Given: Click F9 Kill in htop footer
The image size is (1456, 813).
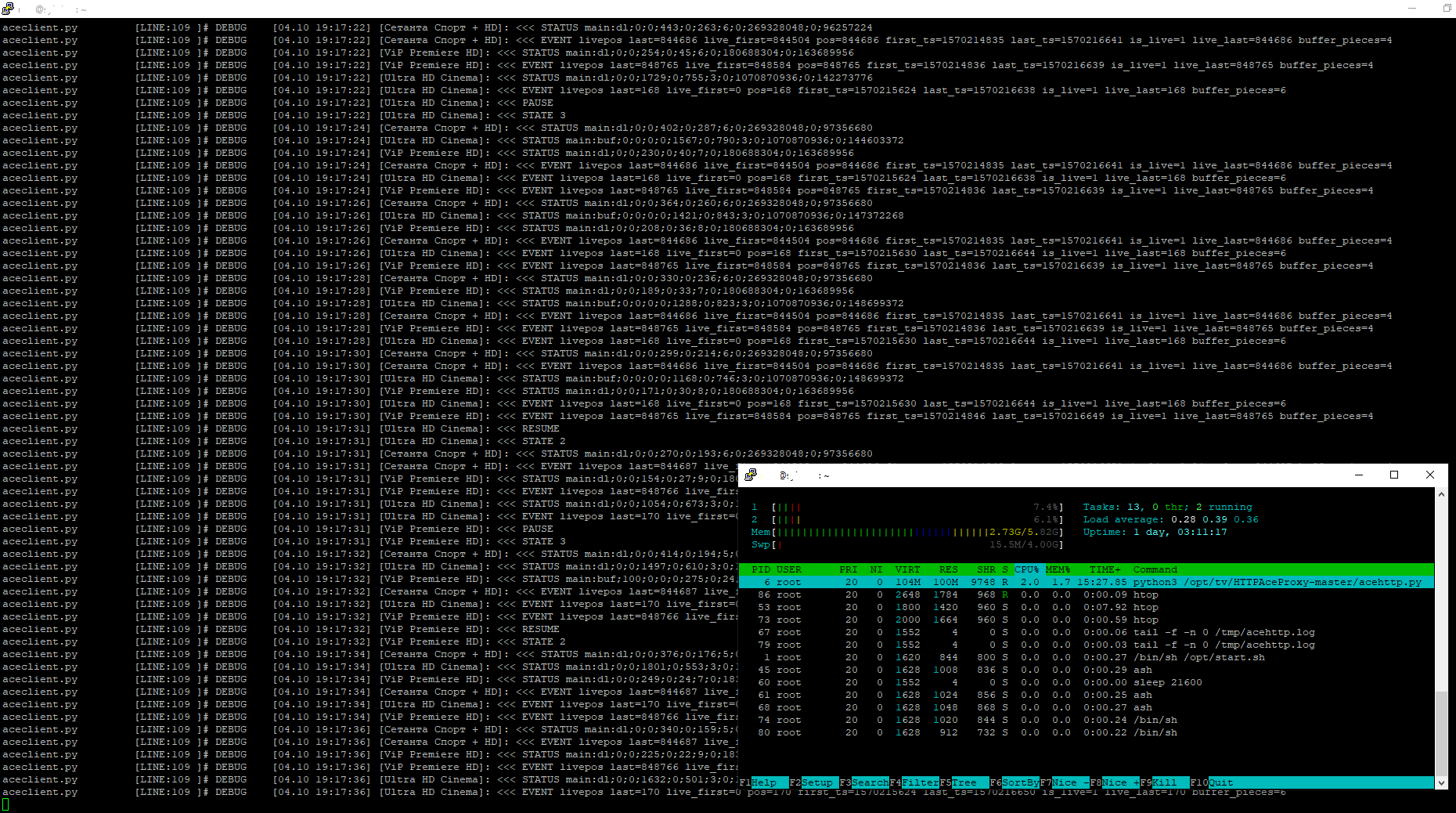Looking at the screenshot, I should 1164,782.
